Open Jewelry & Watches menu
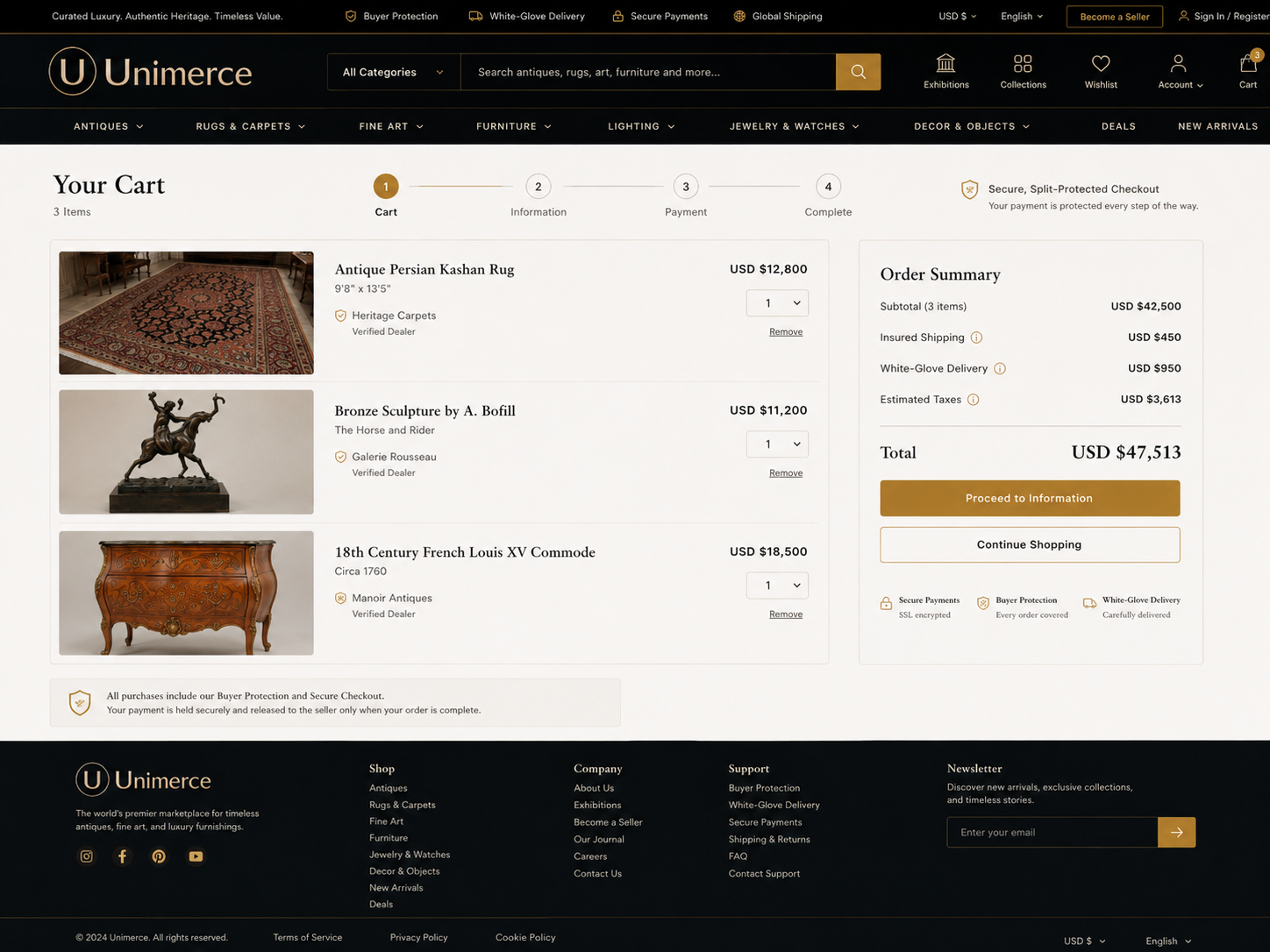1270x952 pixels. pos(795,126)
